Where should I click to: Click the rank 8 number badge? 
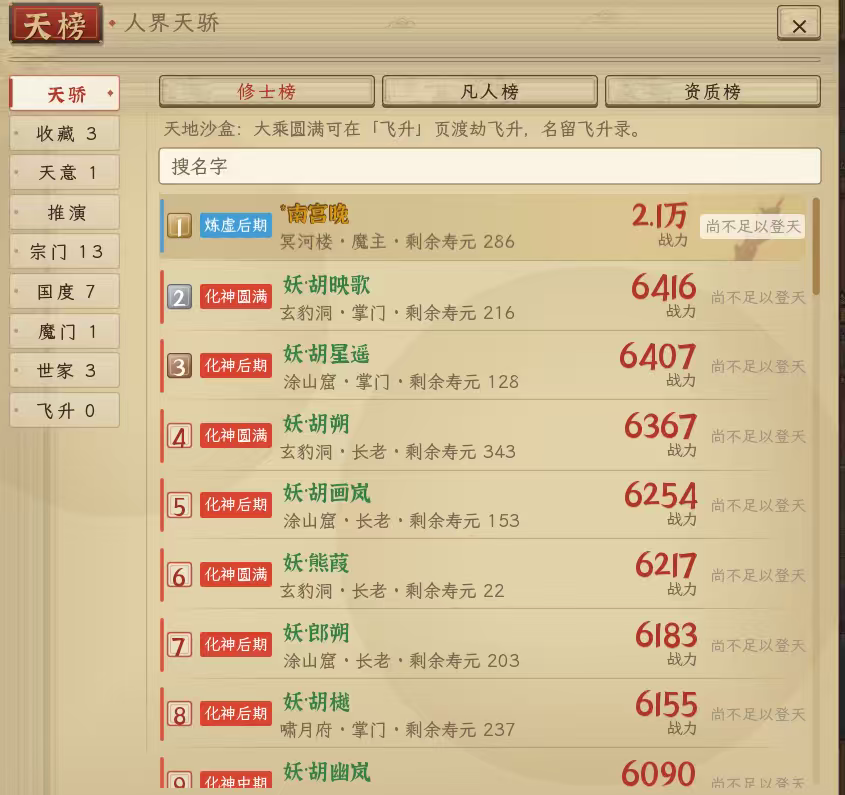tap(179, 714)
